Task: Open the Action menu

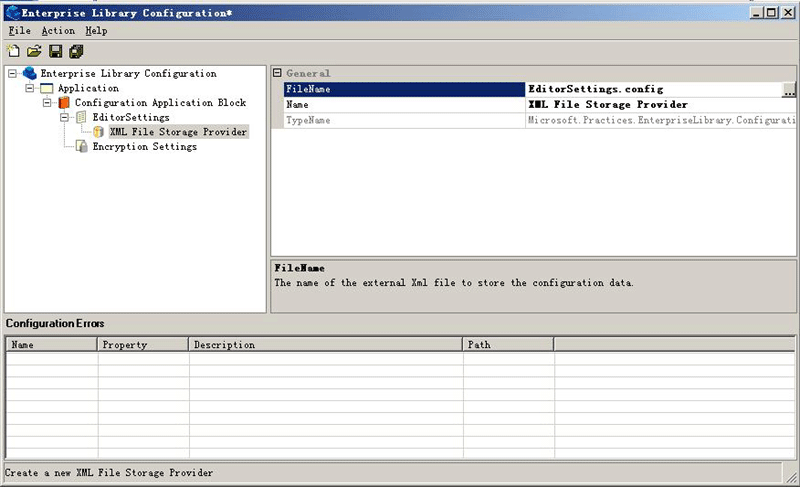Action: click(x=57, y=31)
